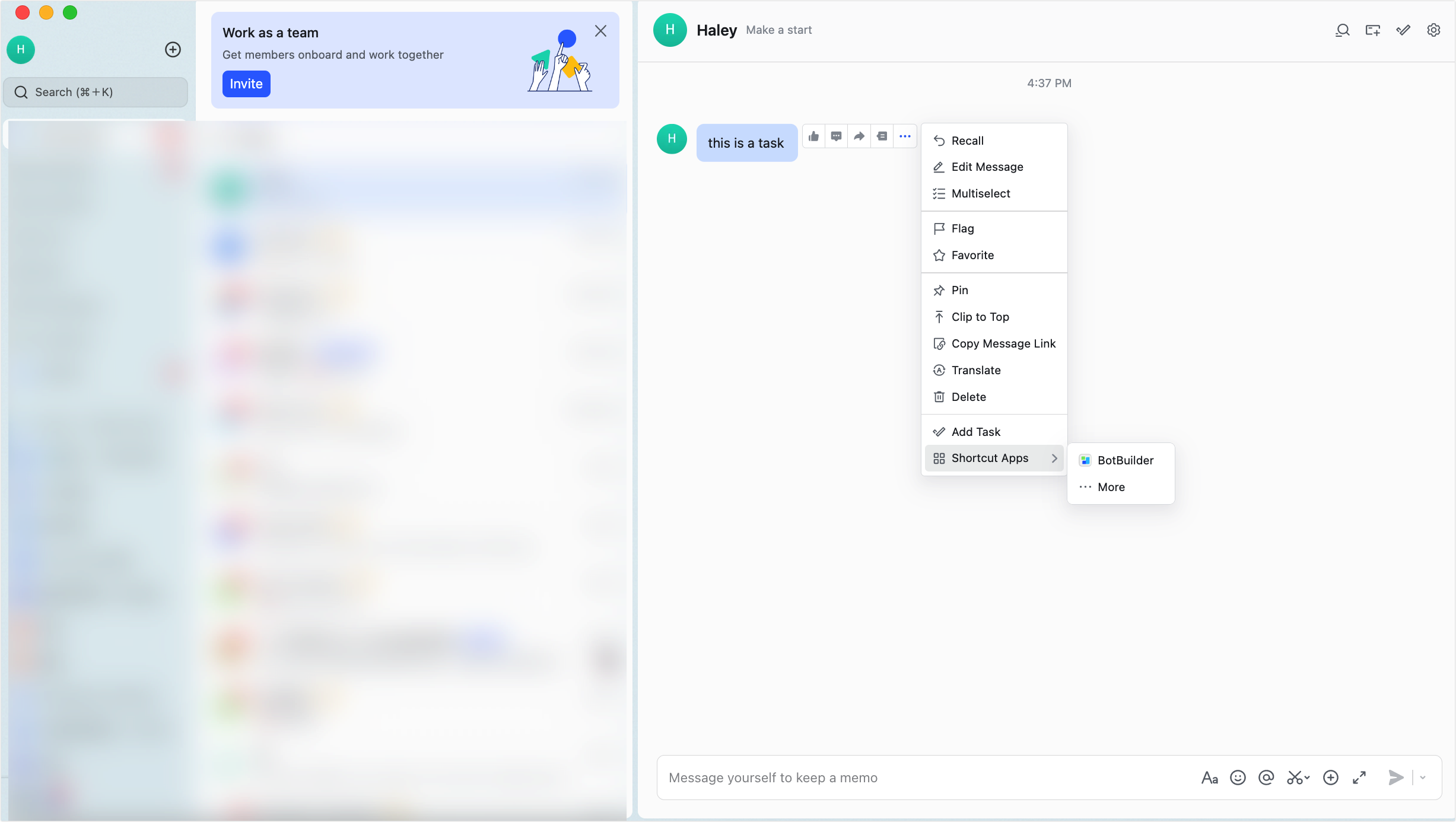1456x822 pixels.
Task: Pin the message via menu
Action: 994,291
